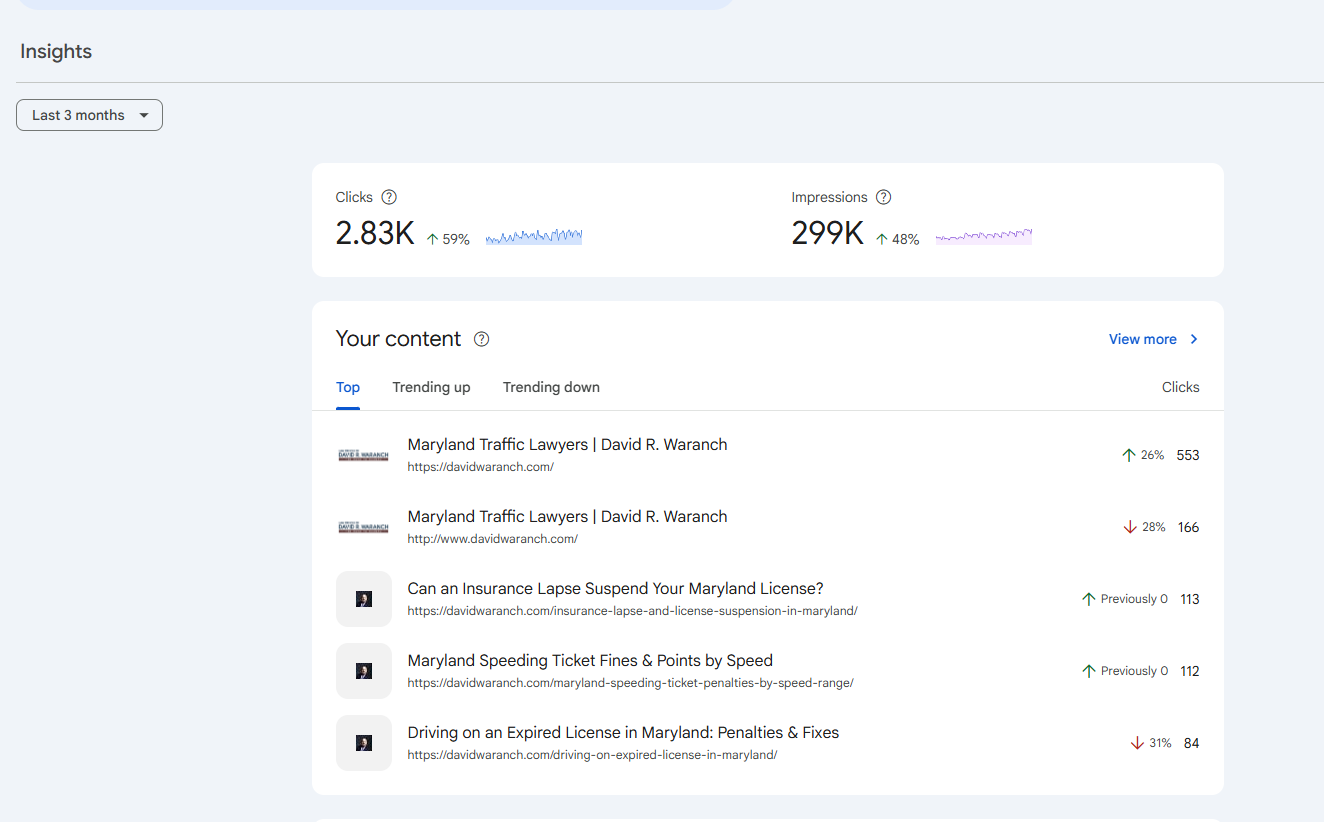Image resolution: width=1324 pixels, height=822 pixels.
Task: Click the maryland-speeding-ticket-penalties URL text
Action: 631,683
